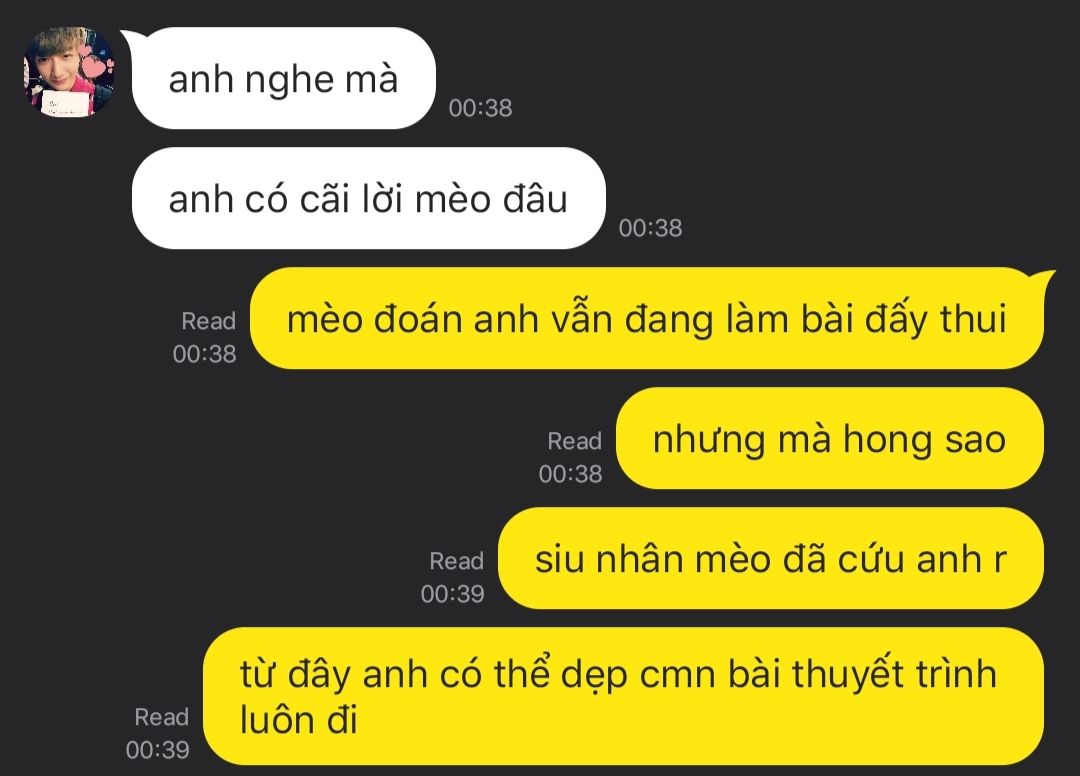Click the word "luôn đi" in the last bubble
The height and width of the screenshot is (776, 1080).
coord(299,720)
